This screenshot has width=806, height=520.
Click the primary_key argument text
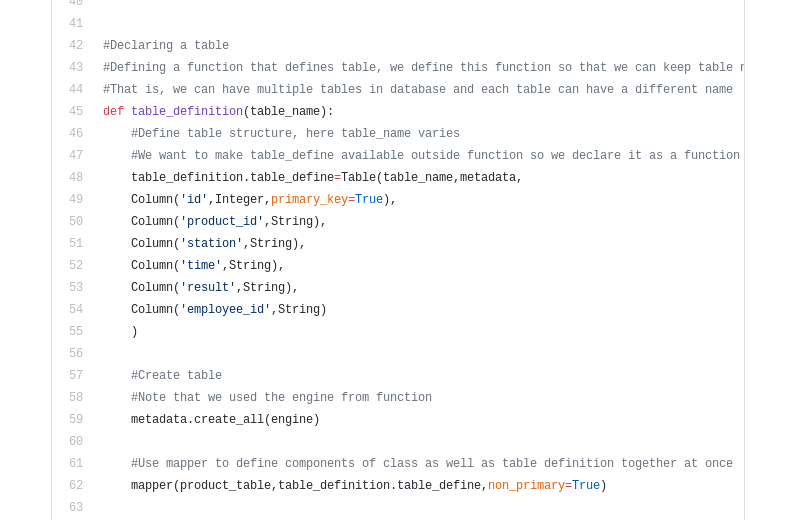pos(309,199)
